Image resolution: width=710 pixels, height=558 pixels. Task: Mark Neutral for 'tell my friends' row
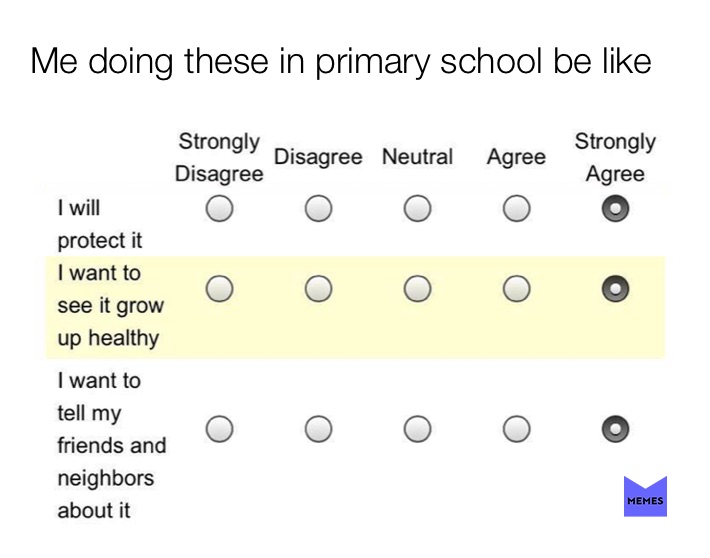click(x=417, y=428)
